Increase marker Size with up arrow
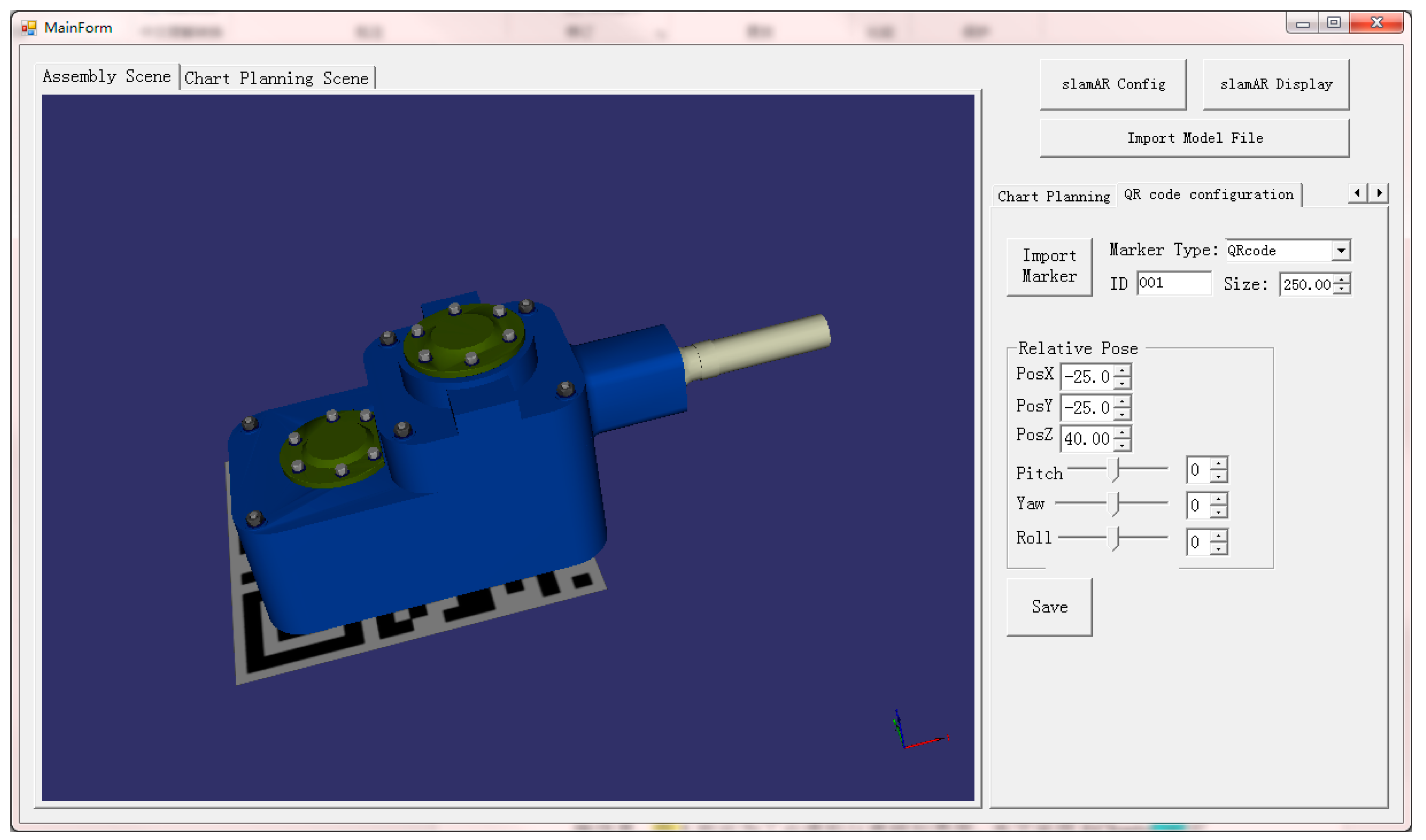This screenshot has height=840, width=1426. click(1342, 279)
